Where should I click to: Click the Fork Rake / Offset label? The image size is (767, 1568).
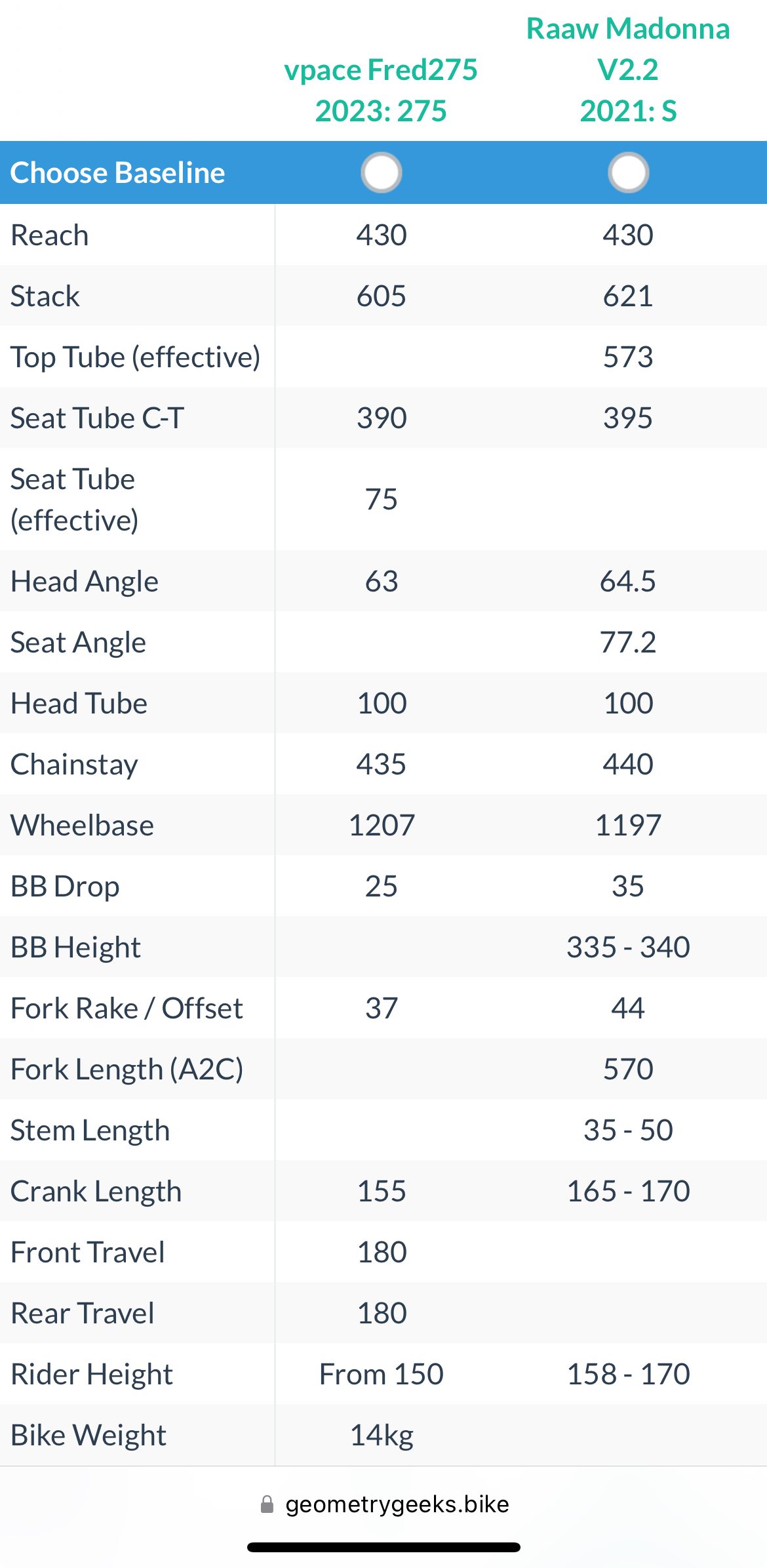point(127,1008)
